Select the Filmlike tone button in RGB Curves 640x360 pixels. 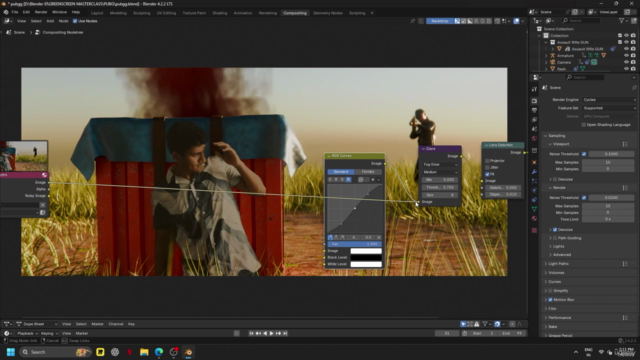pos(368,172)
